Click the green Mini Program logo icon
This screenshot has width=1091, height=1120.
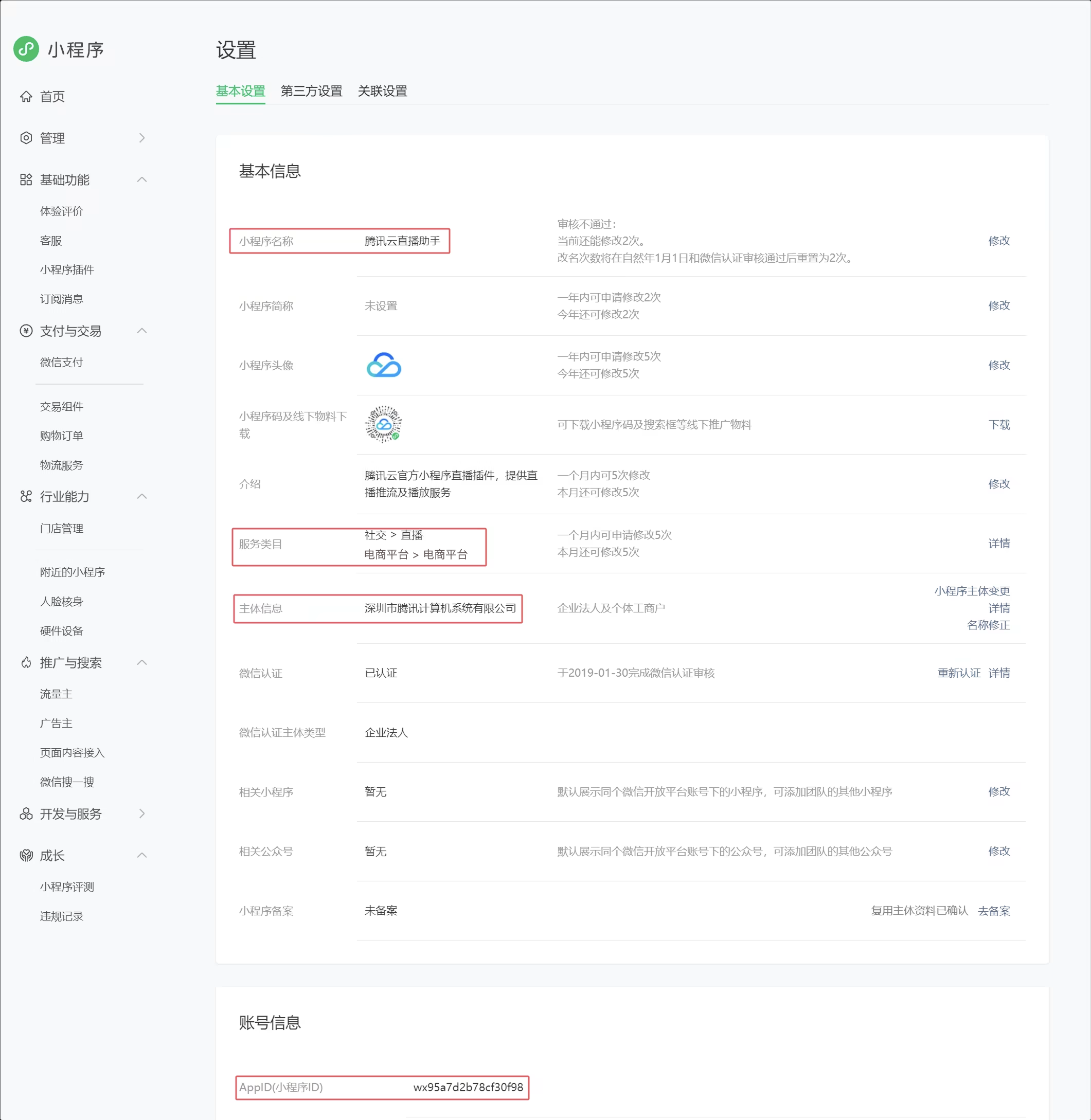(26, 49)
